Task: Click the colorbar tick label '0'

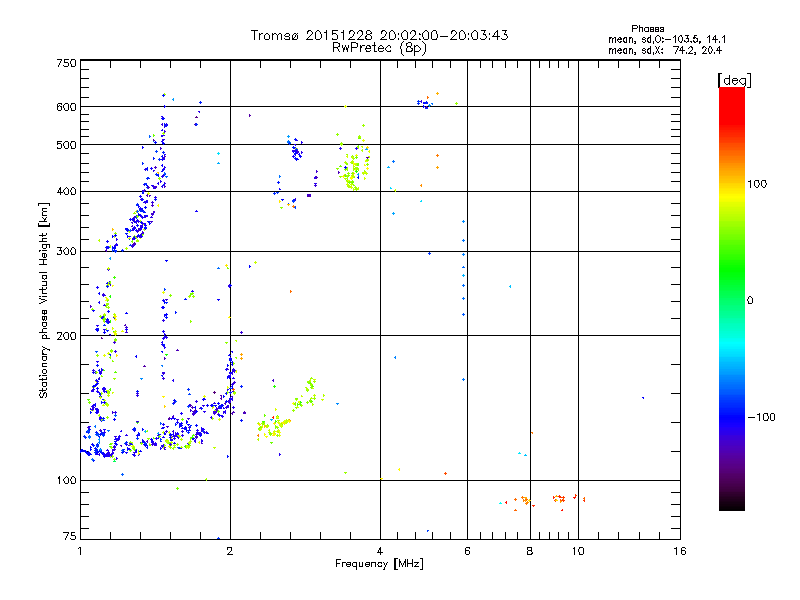Action: [x=750, y=300]
